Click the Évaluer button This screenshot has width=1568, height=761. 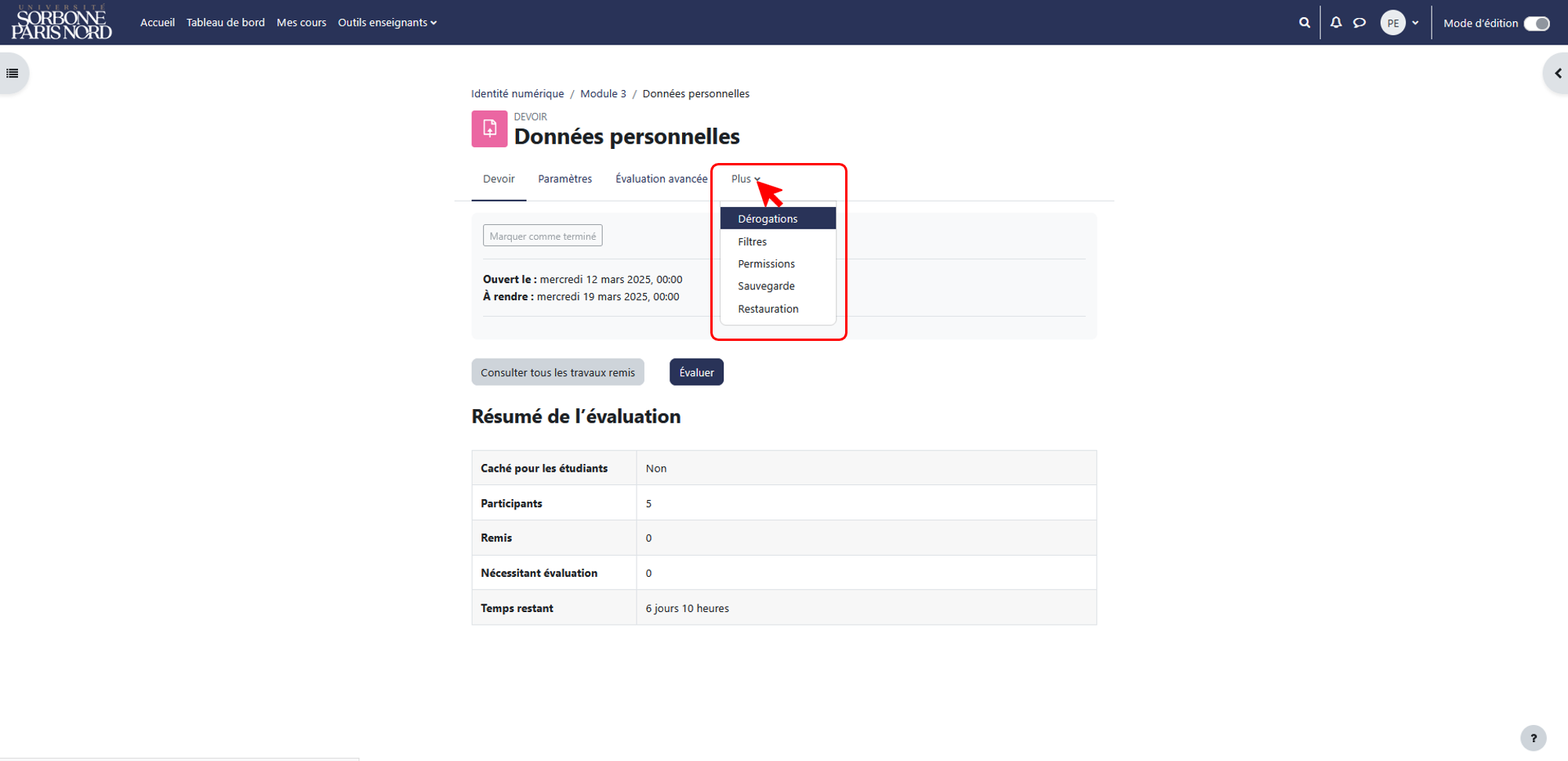(696, 372)
